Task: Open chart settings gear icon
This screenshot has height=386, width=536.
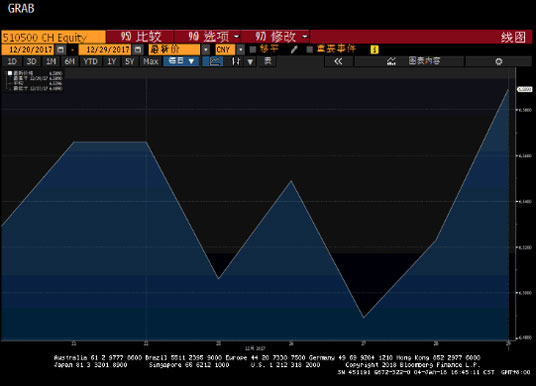Action: (x=499, y=62)
